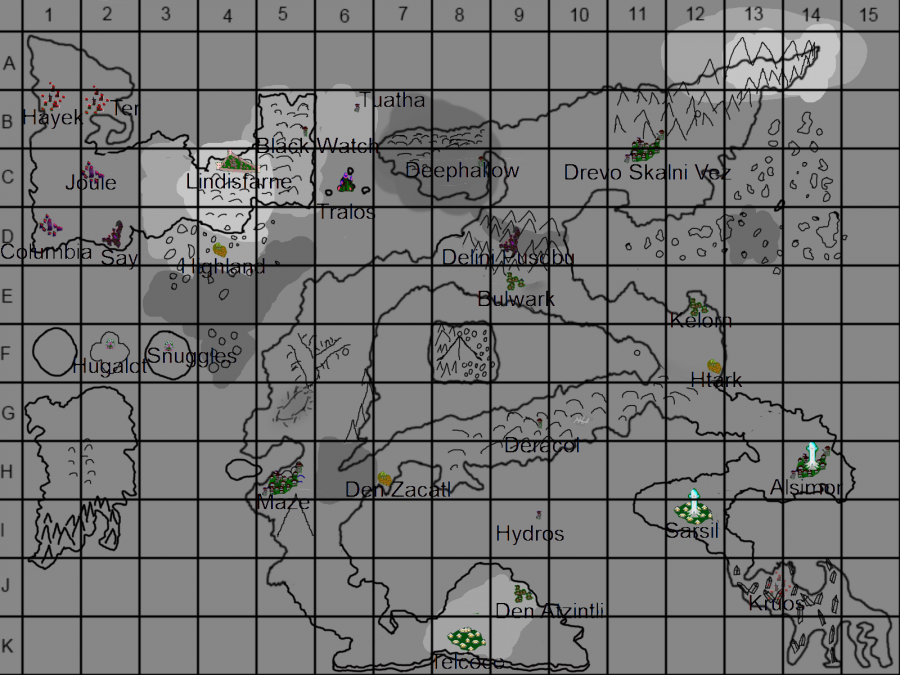Click the gold Den Zacatl marker

click(382, 479)
